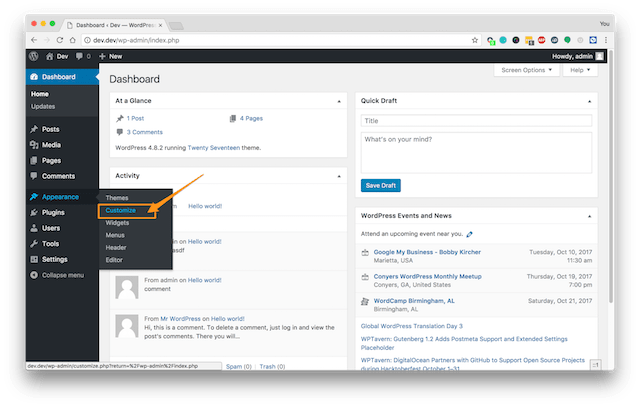
Task: Choose Widgets in Appearance submenu
Action: pyautogui.click(x=117, y=223)
